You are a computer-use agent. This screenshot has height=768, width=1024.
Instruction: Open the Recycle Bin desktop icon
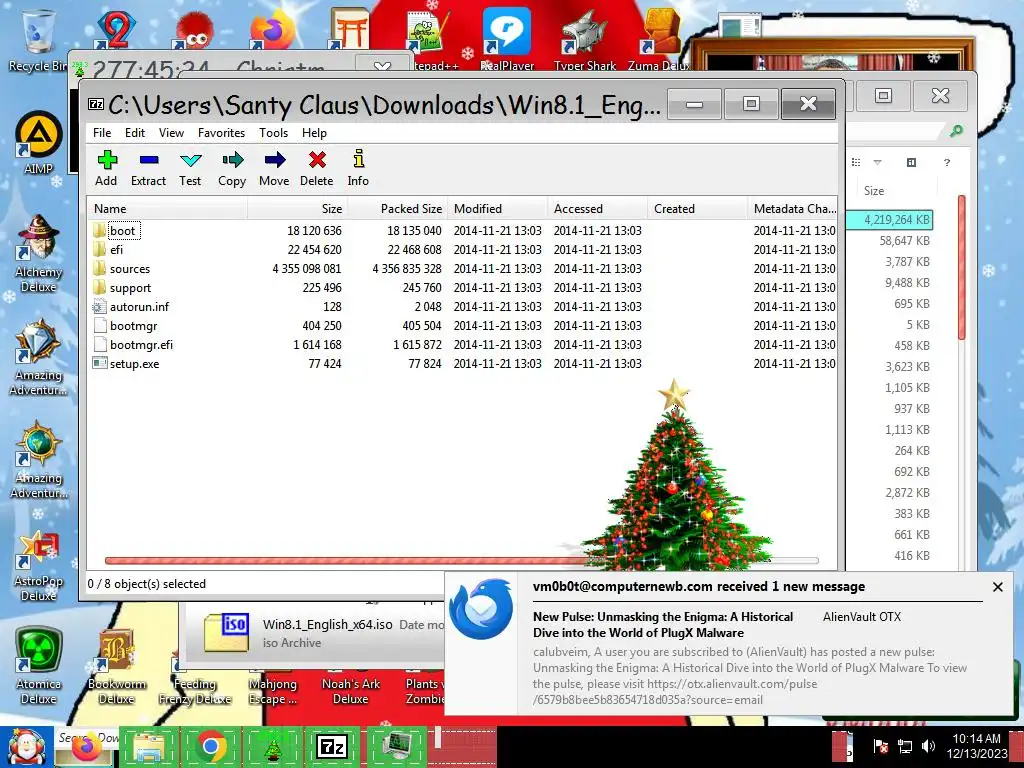click(38, 39)
